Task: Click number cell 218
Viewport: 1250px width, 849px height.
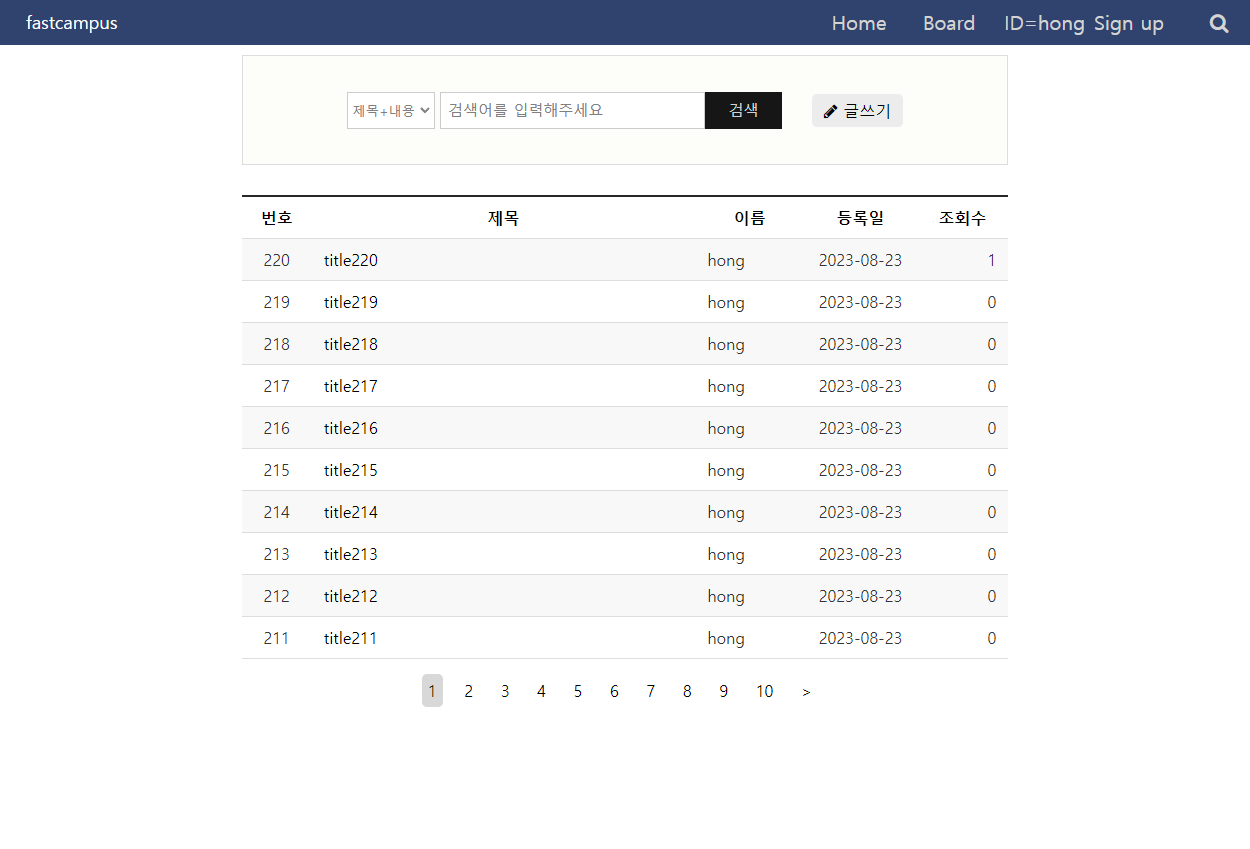Action: coord(277,344)
